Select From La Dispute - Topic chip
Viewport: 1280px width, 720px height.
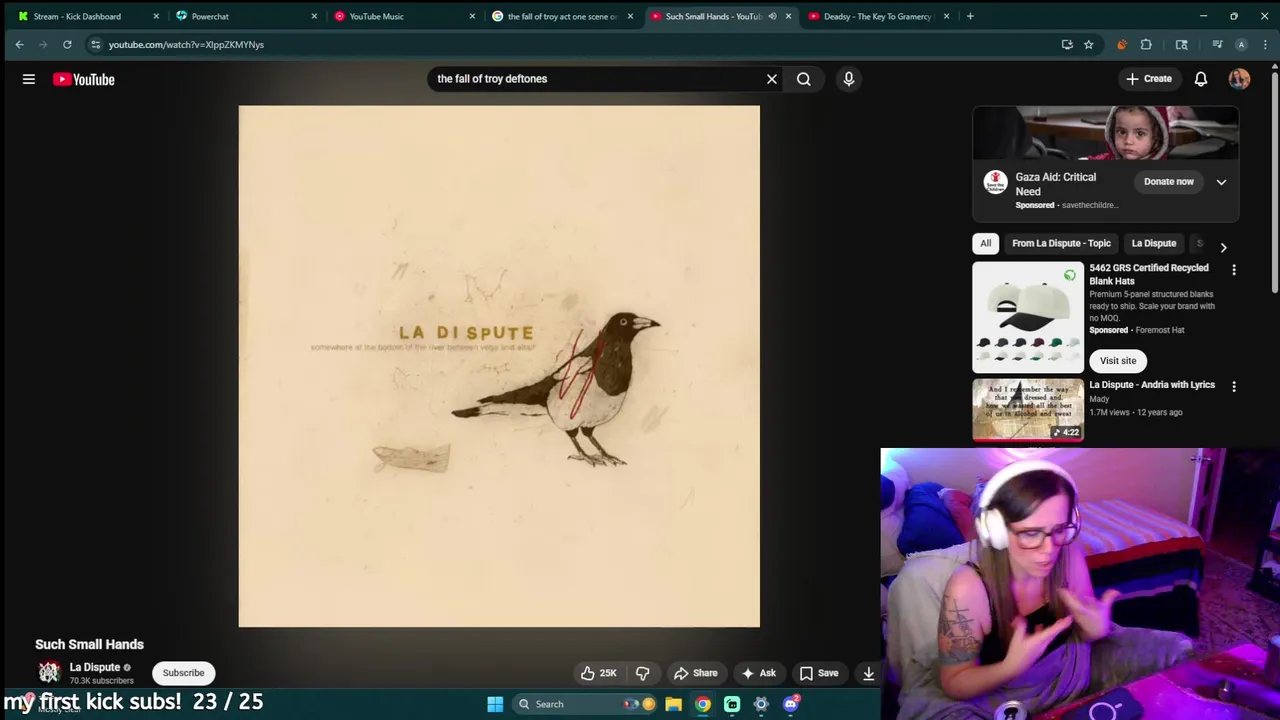[1061, 243]
